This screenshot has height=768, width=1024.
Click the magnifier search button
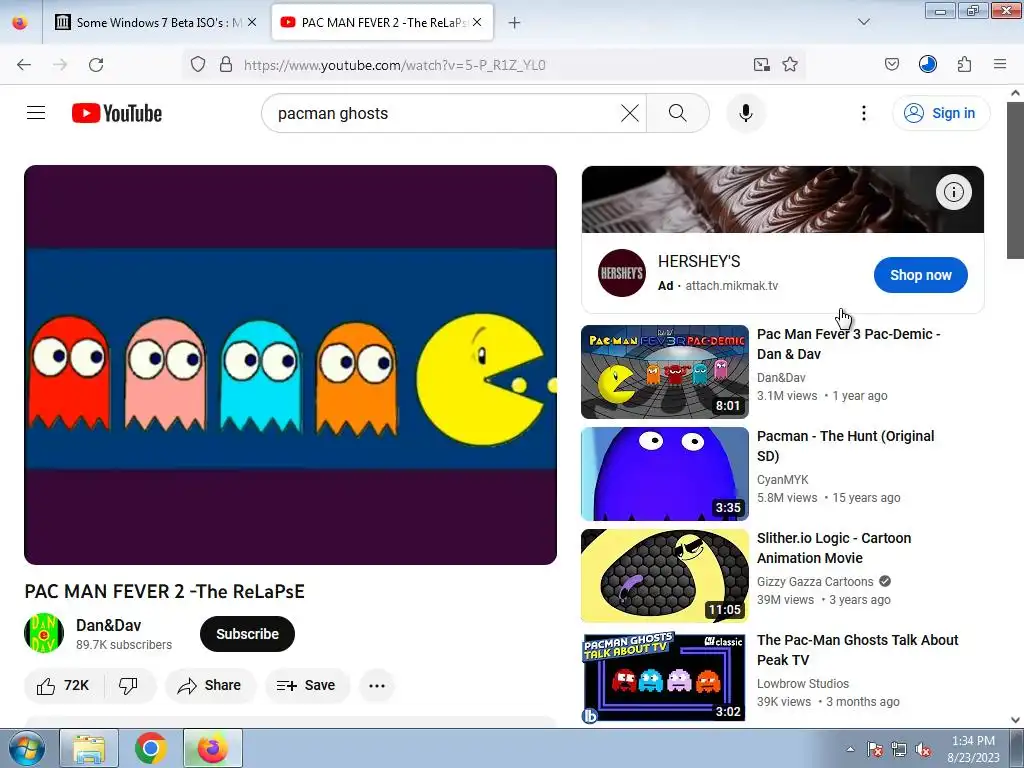coord(678,113)
